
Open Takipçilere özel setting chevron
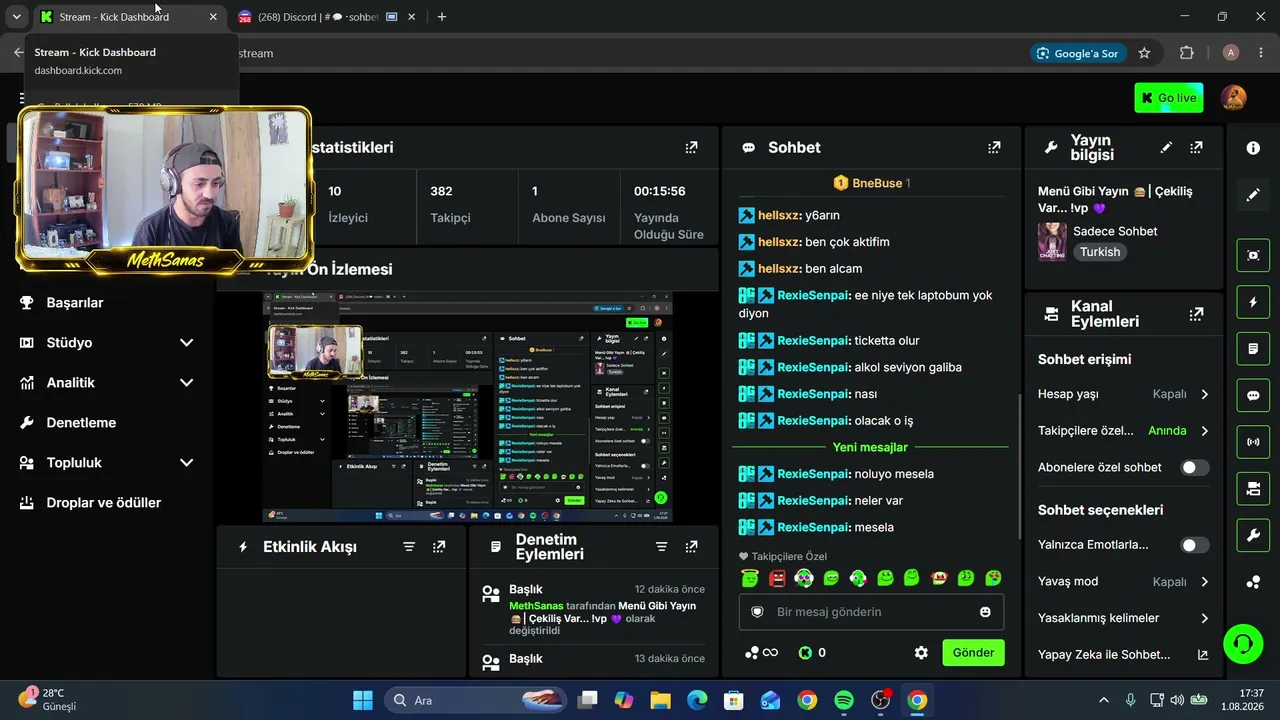coord(1204,431)
